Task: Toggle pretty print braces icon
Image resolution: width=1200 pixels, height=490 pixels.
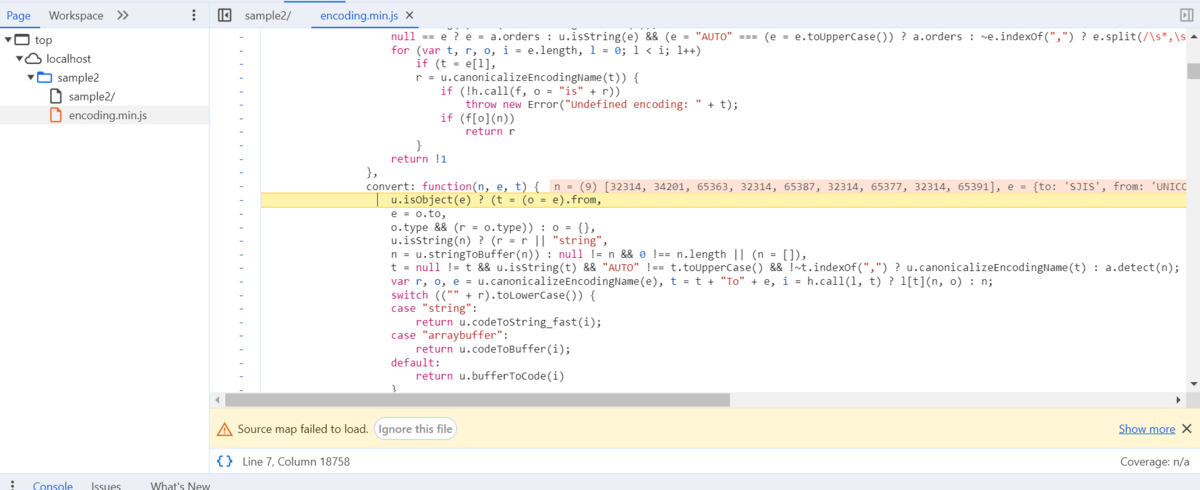Action: [x=225, y=461]
